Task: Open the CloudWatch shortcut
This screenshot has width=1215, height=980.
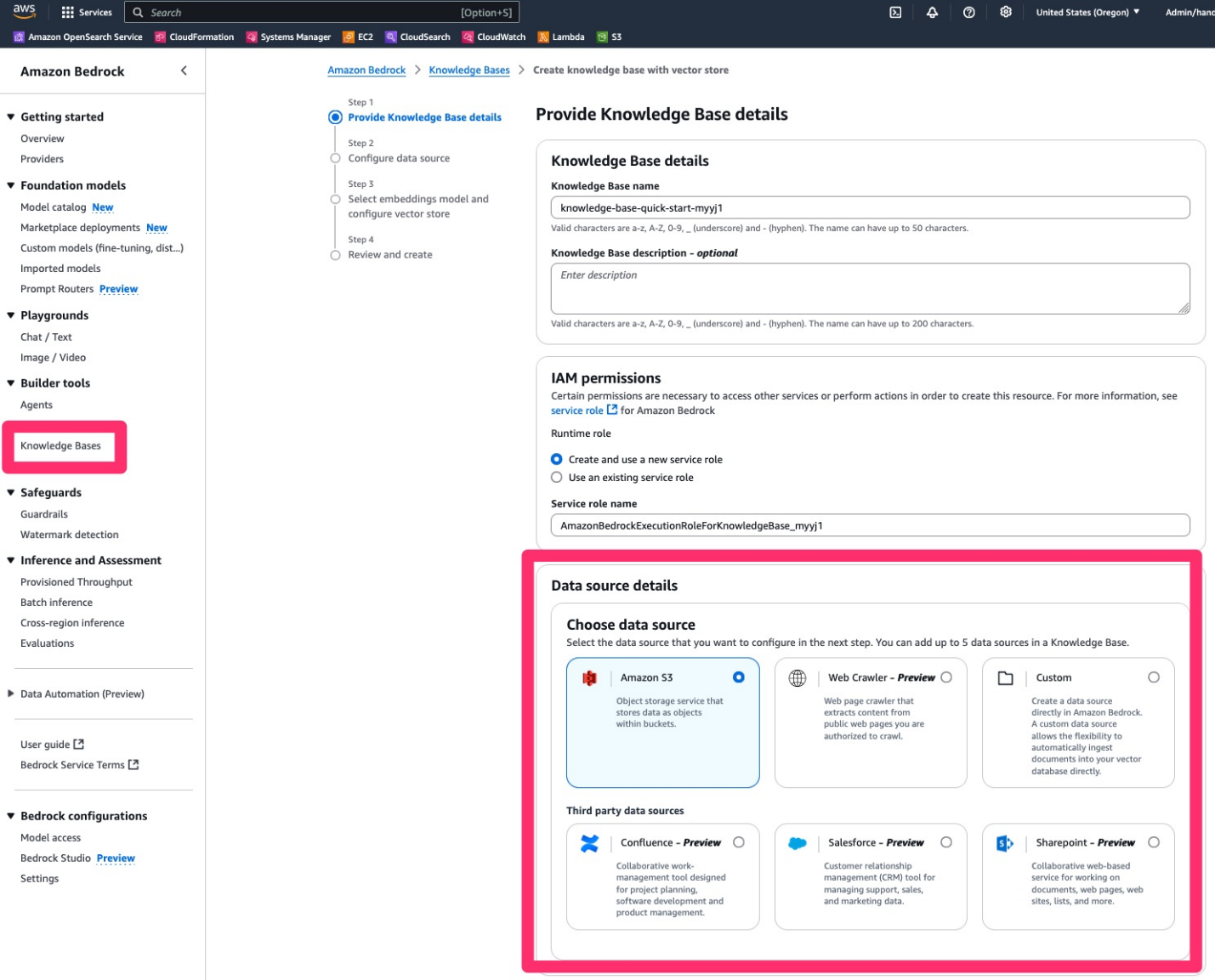Action: [x=494, y=37]
